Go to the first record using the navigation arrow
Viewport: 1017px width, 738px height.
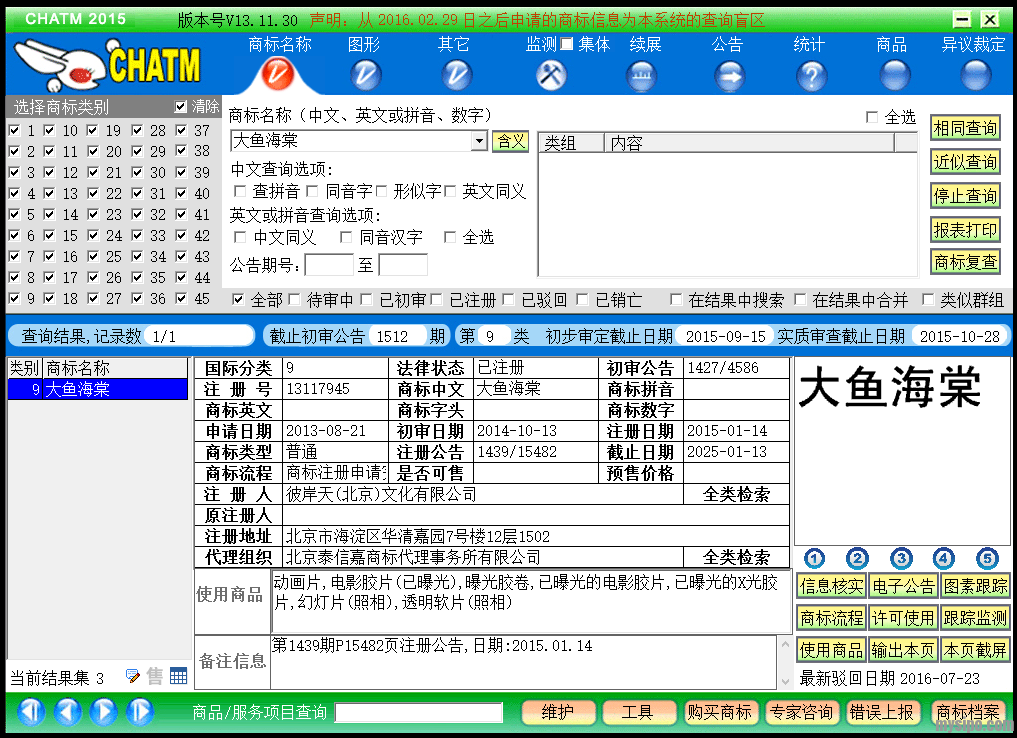coord(31,712)
